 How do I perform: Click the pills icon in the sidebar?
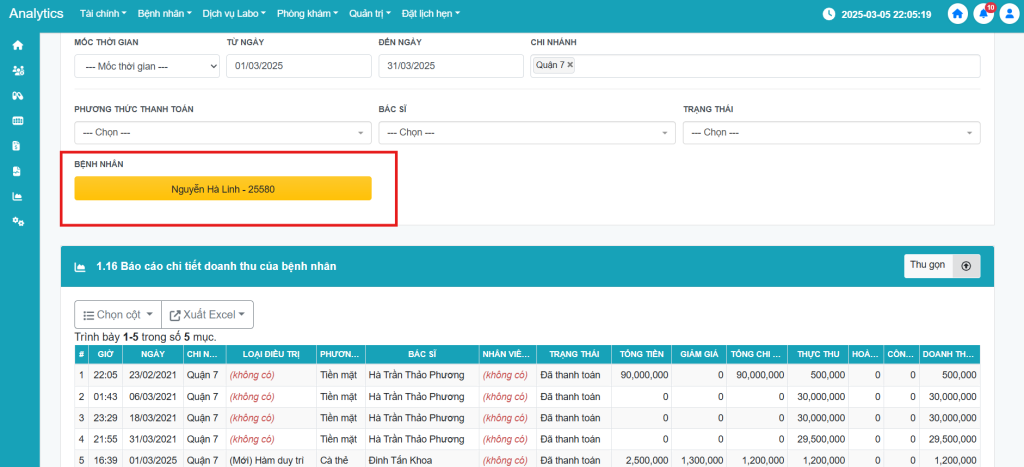click(17, 95)
